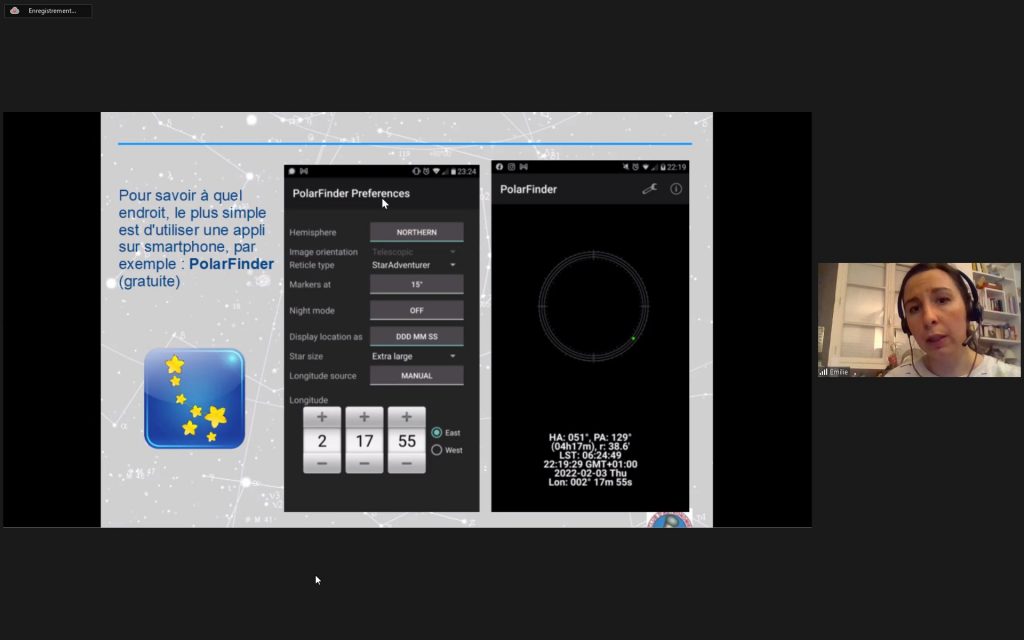Click the polar reticle circle in PolarFinder
Screen dimensions: 1024x640
pyautogui.click(x=593, y=306)
